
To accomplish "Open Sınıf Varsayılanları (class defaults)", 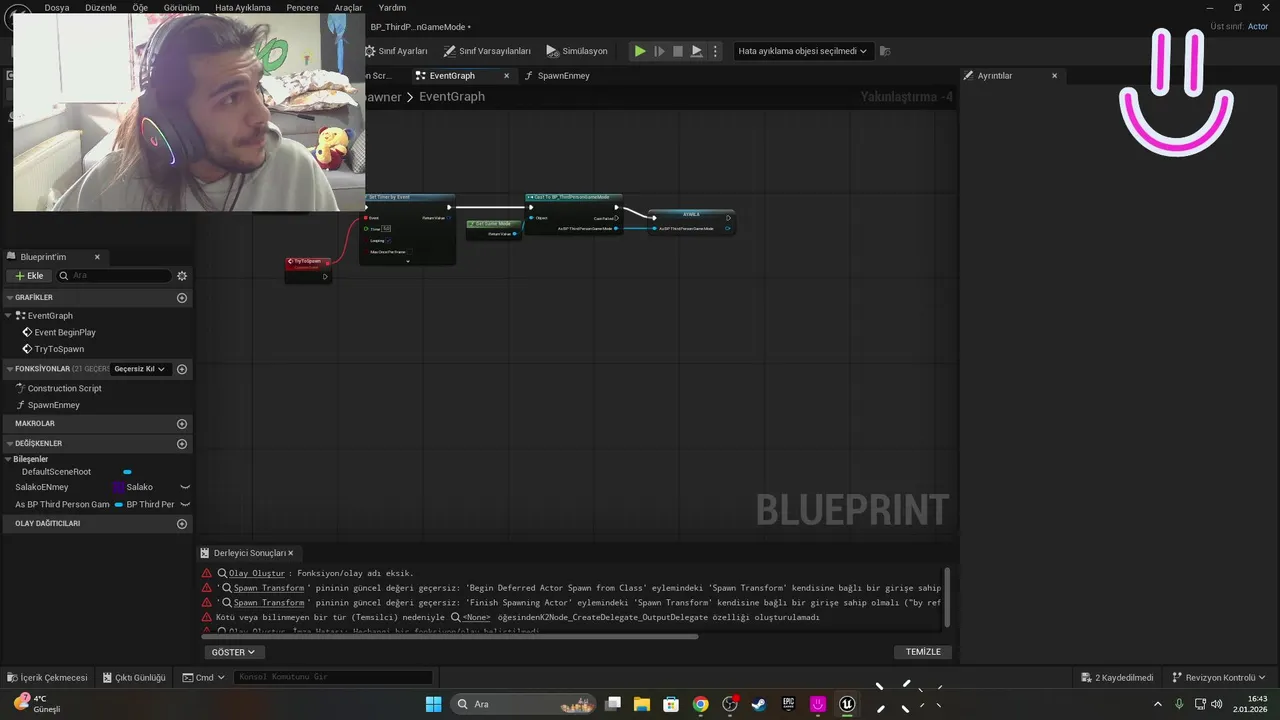I will pyautogui.click(x=487, y=51).
